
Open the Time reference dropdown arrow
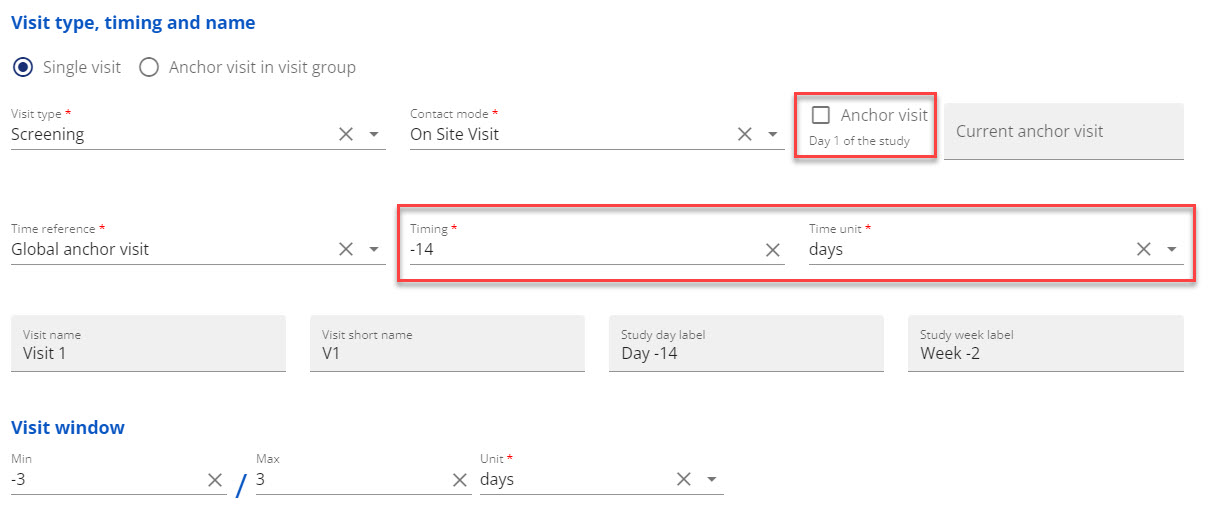(374, 249)
